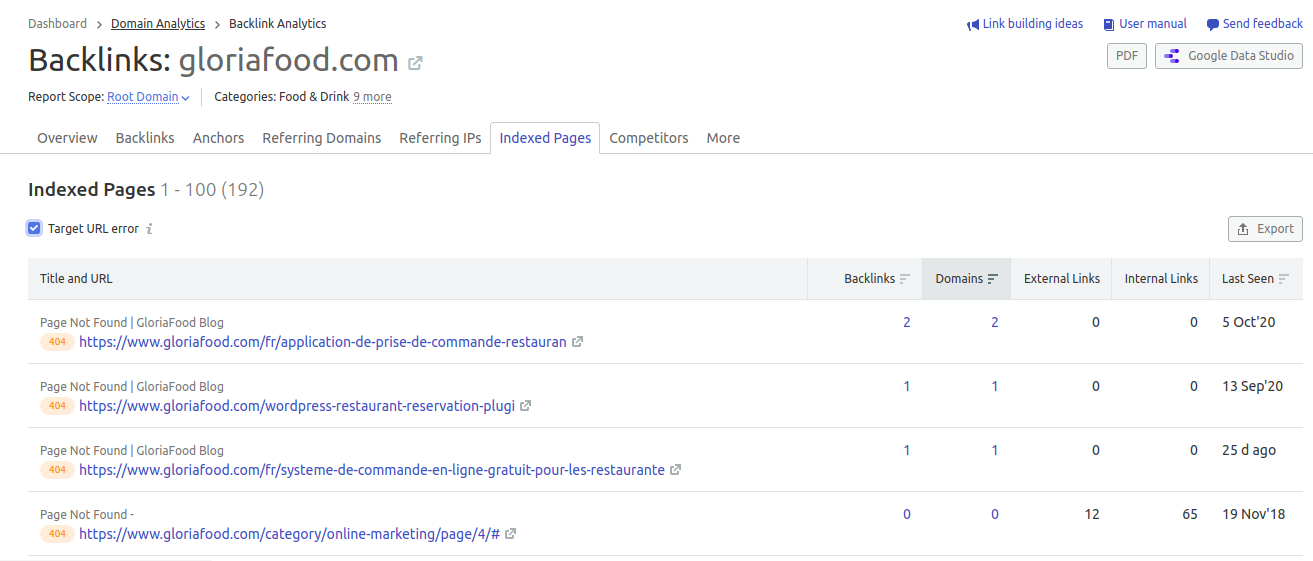Viewport: 1313px width, 561px height.
Task: Expand the 9 more categories link
Action: pos(372,97)
